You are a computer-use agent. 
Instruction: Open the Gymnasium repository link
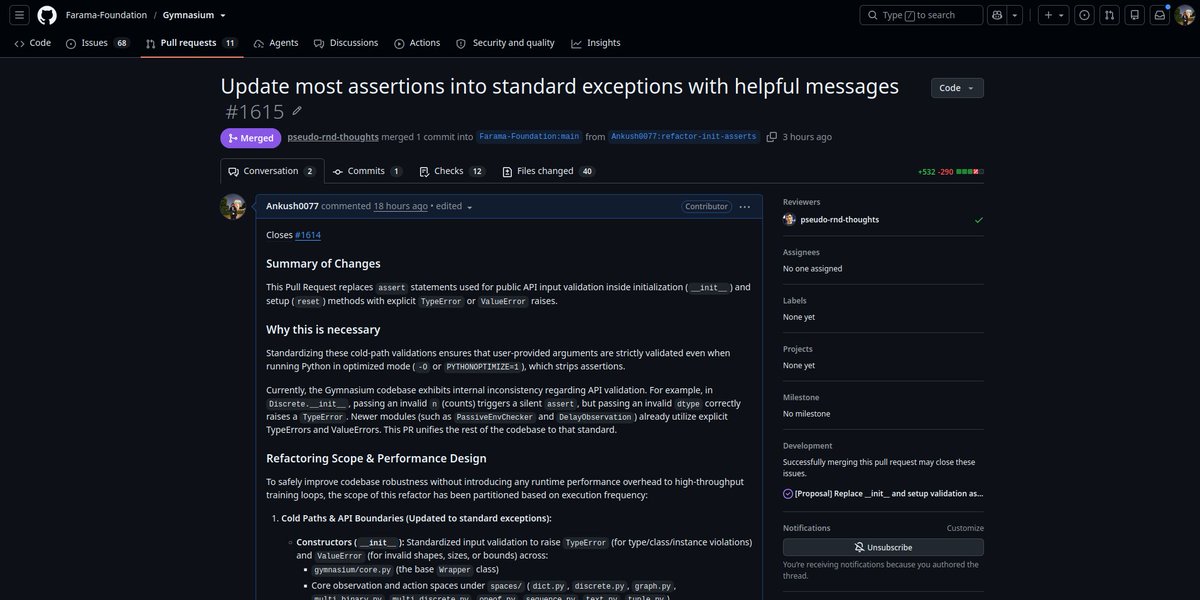point(188,15)
